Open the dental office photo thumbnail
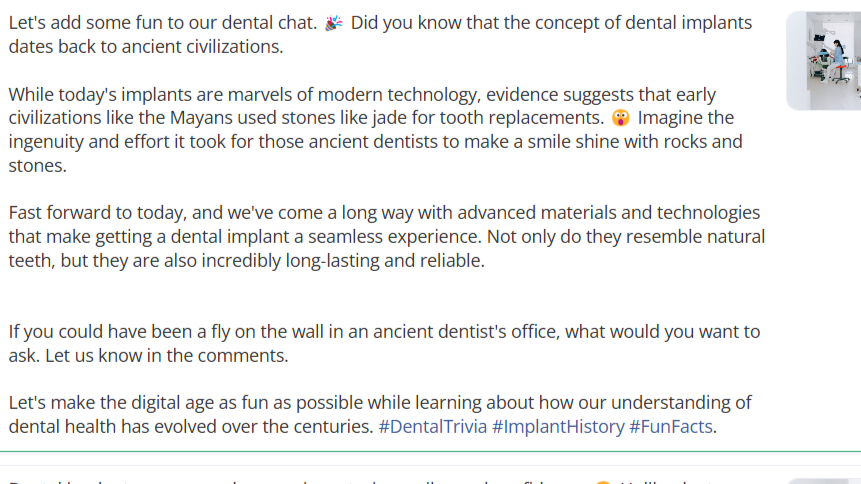This screenshot has width=861, height=484. (x=824, y=60)
